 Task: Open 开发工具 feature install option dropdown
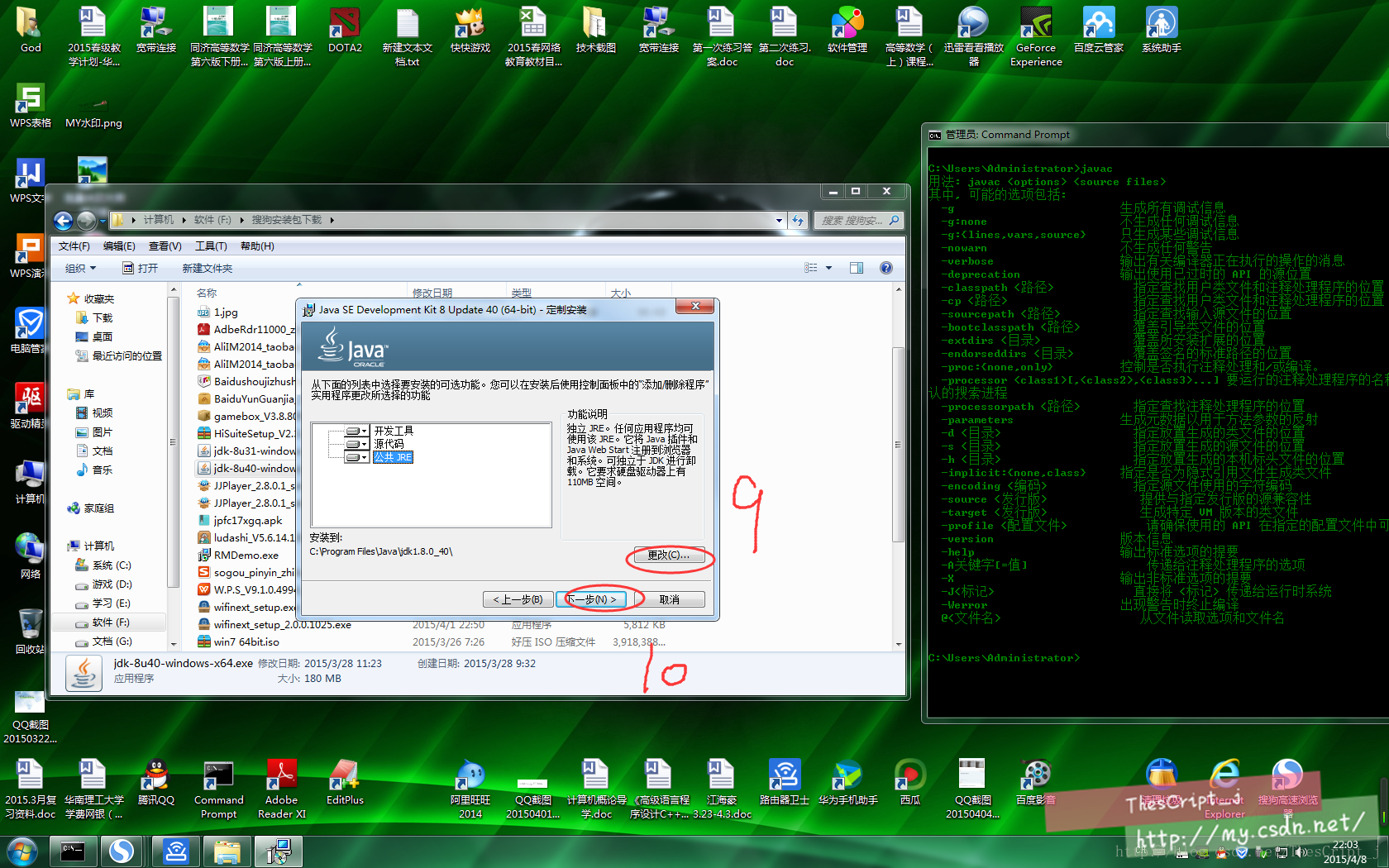click(x=356, y=431)
